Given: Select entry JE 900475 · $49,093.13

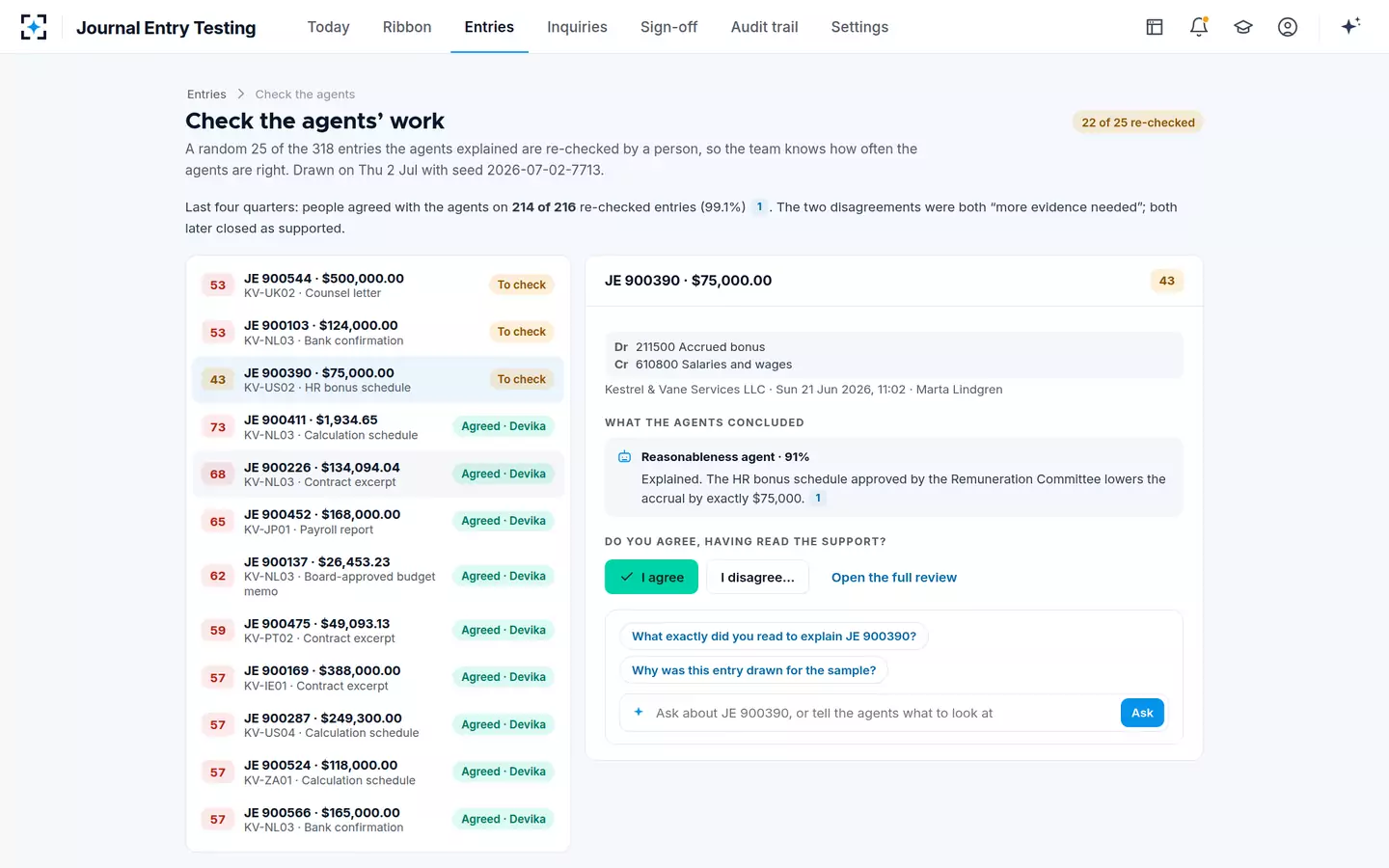Looking at the screenshot, I should pos(377,631).
